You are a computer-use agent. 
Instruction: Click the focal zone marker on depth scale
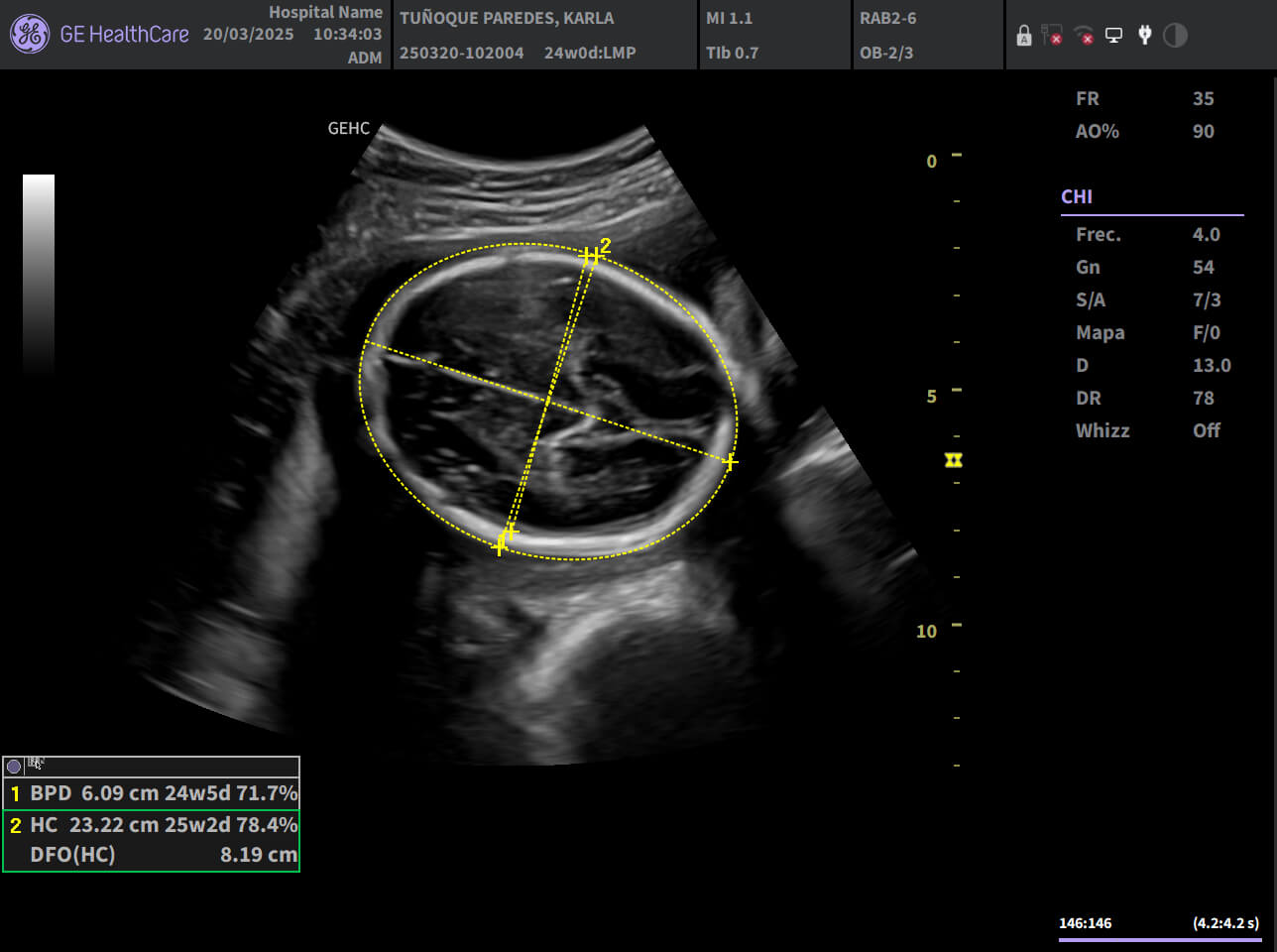(x=954, y=460)
